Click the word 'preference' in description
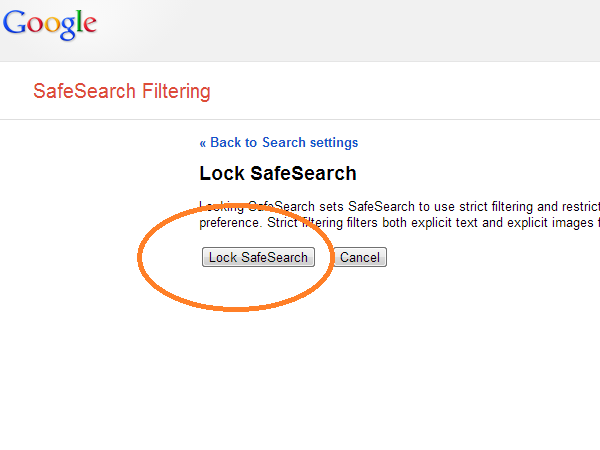 (229, 223)
